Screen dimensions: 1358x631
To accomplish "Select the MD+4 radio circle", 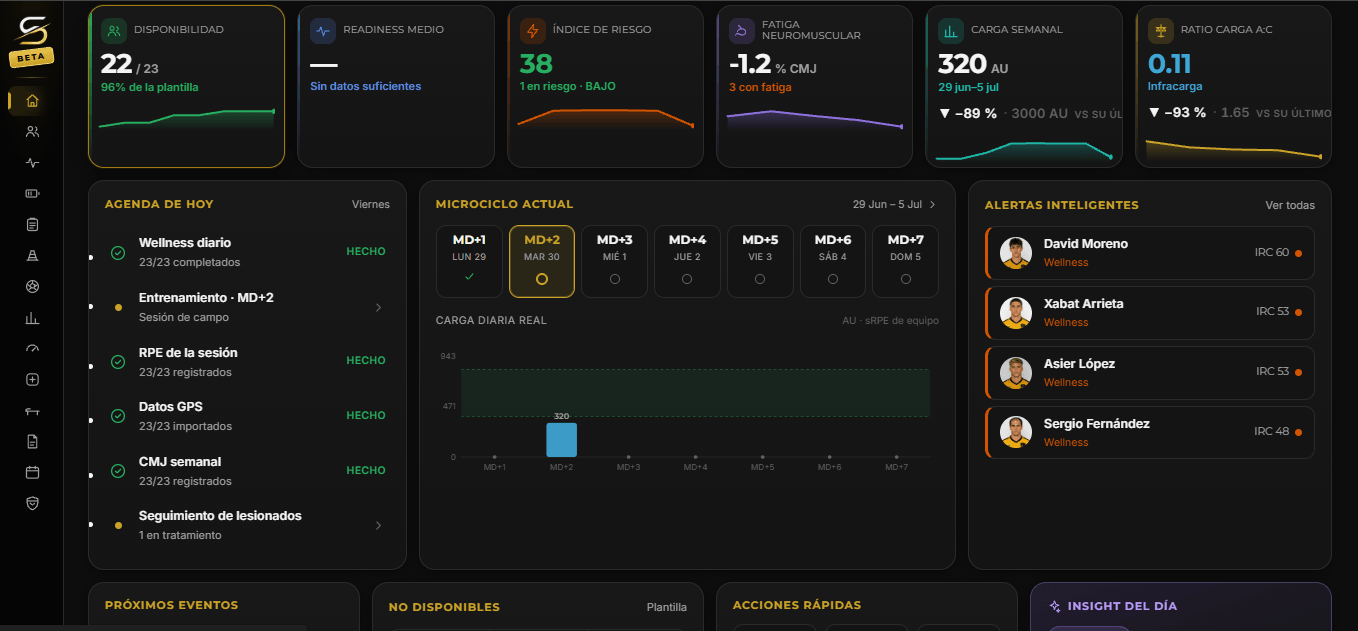I will click(687, 279).
